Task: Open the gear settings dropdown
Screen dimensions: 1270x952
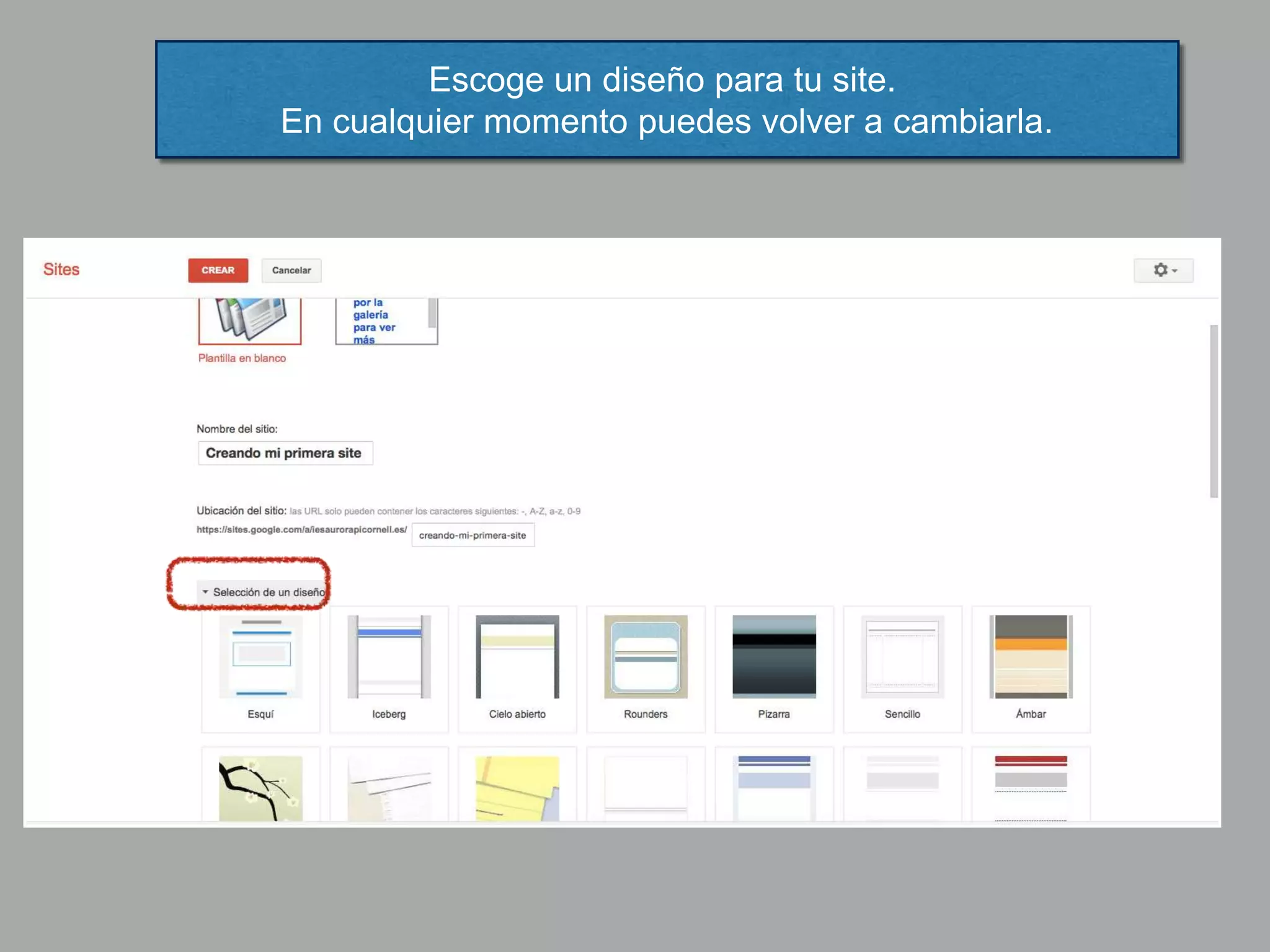Action: [x=1163, y=270]
